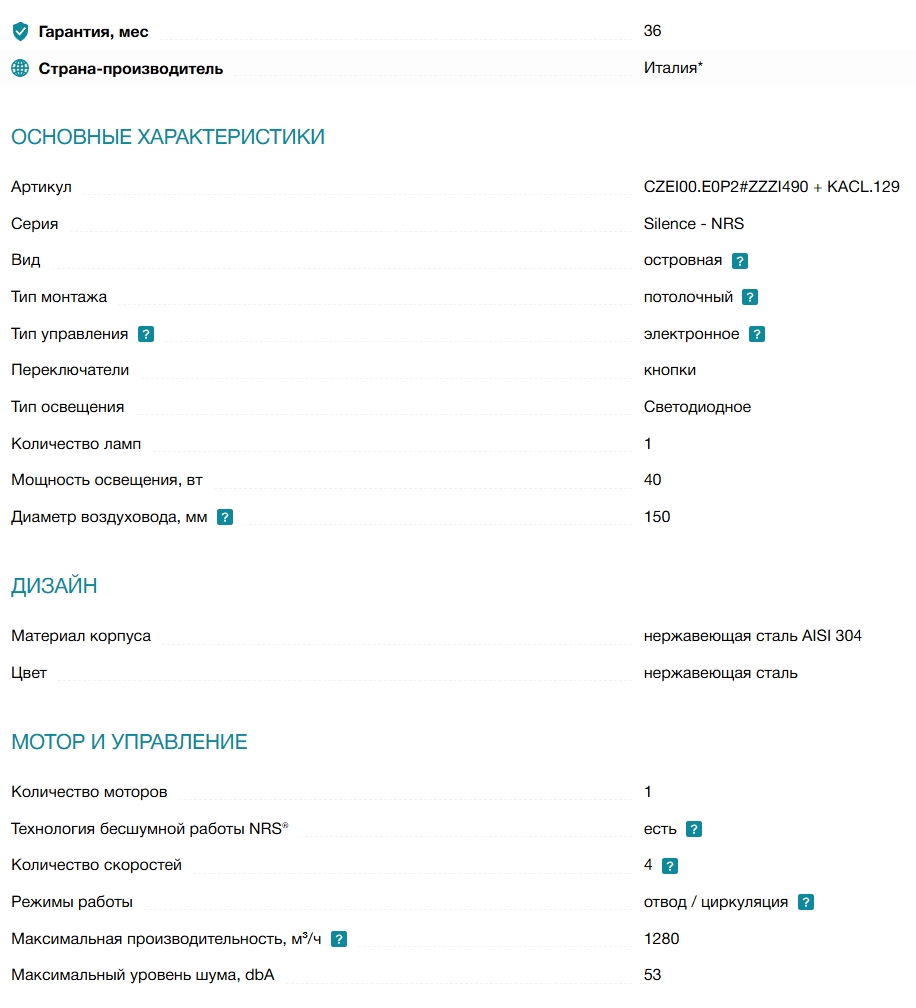Image resolution: width=916 pixels, height=1008 pixels.
Task: Open the help tooltip beside потолочный
Action: coord(750,297)
